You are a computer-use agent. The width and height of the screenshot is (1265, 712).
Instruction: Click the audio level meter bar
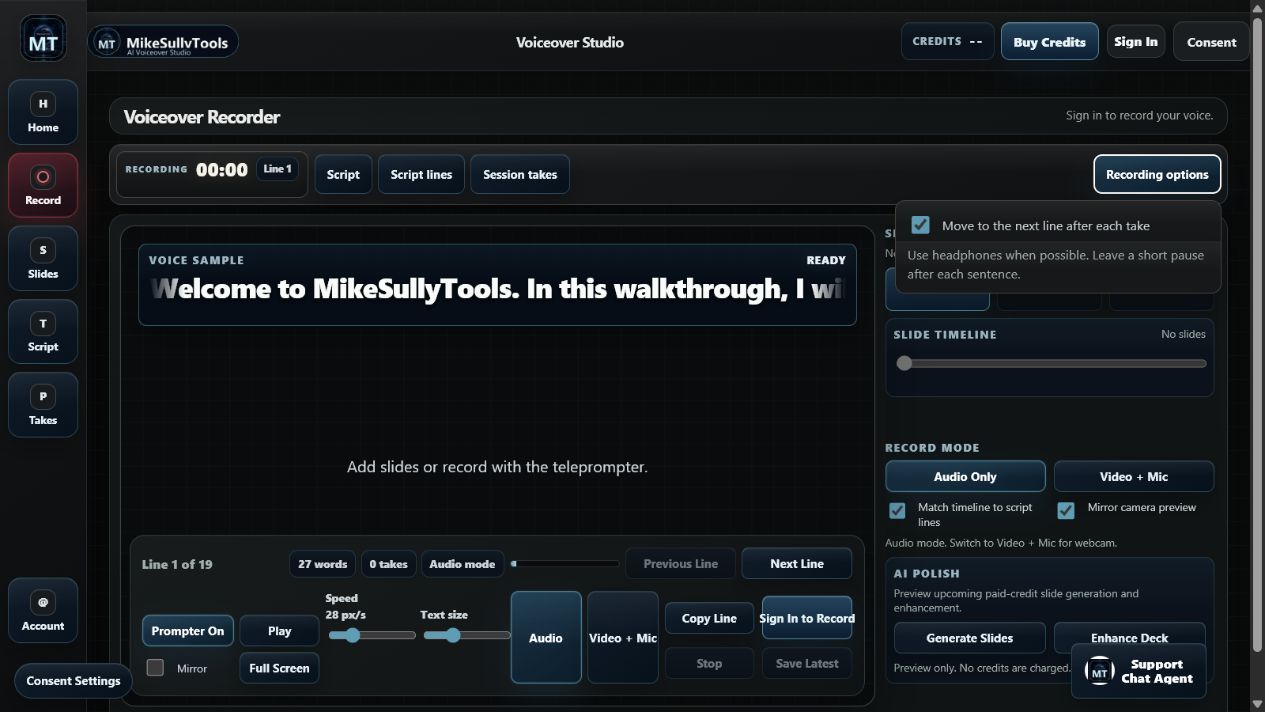click(565, 564)
